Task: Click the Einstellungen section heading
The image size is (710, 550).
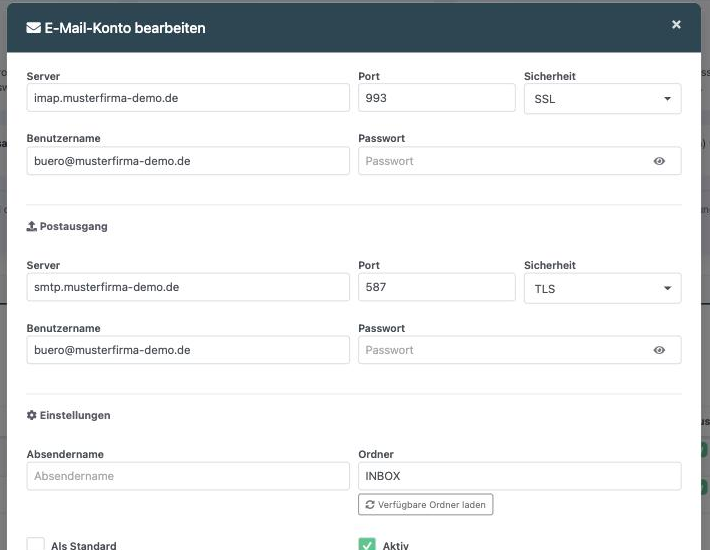Action: tap(75, 415)
